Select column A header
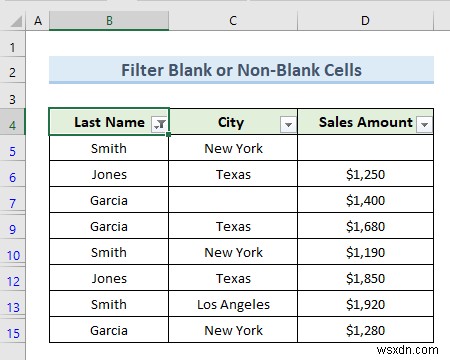Viewport: 450px width, 360px height. pyautogui.click(x=38, y=21)
